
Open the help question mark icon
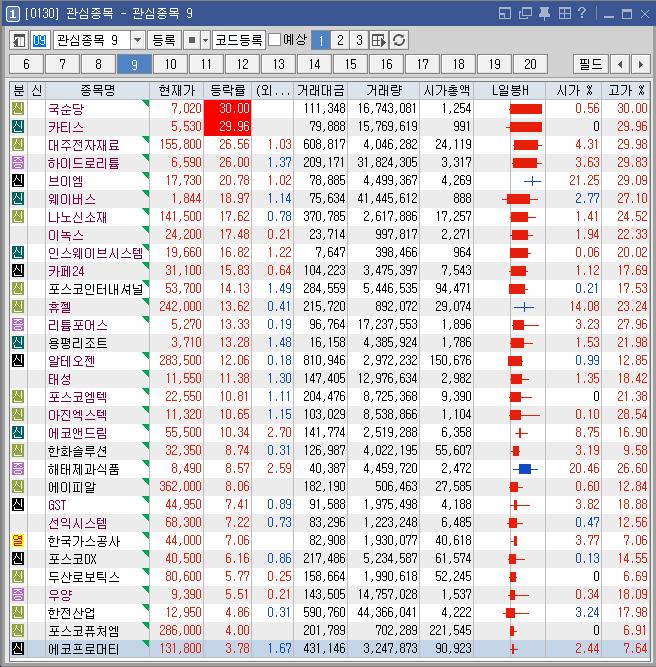tap(582, 14)
